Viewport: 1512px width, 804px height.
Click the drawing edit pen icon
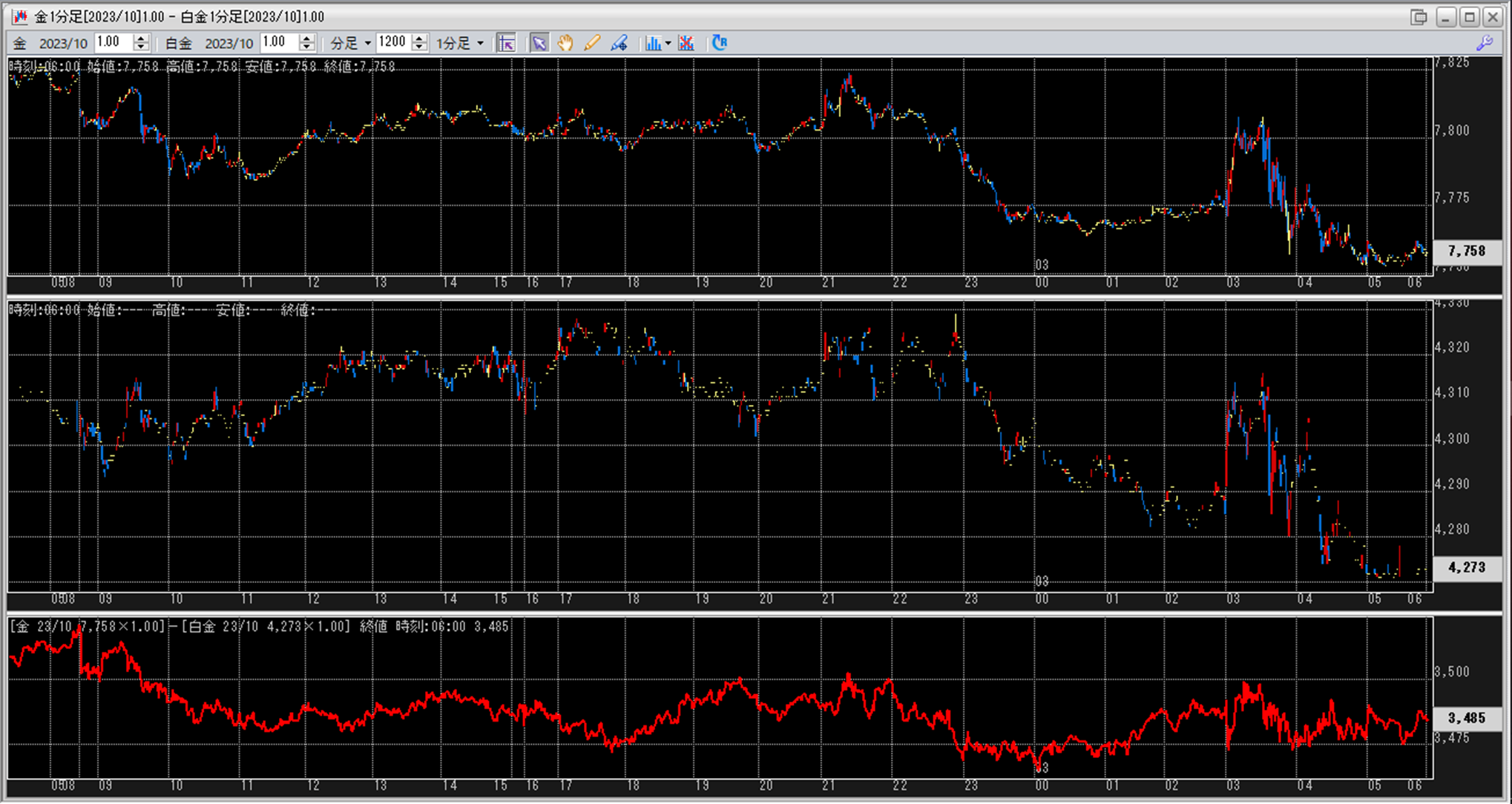coord(619,43)
